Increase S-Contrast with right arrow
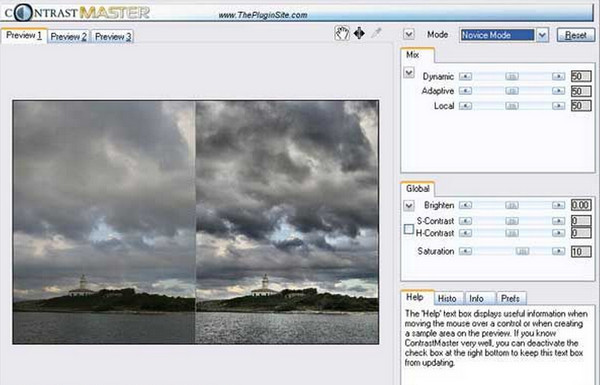600x385 pixels. tap(558, 221)
